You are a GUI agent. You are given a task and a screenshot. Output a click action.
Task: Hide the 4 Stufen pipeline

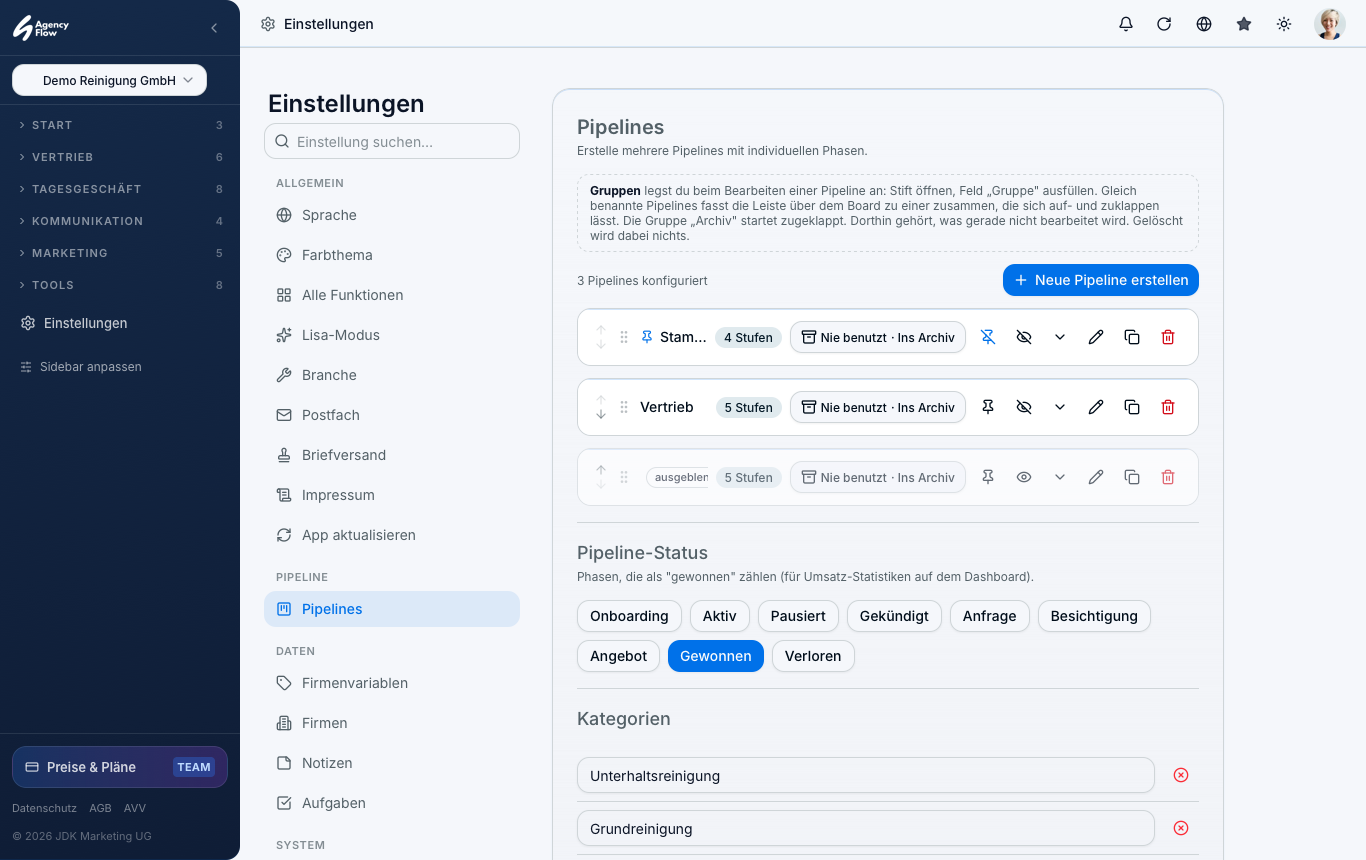[1024, 337]
